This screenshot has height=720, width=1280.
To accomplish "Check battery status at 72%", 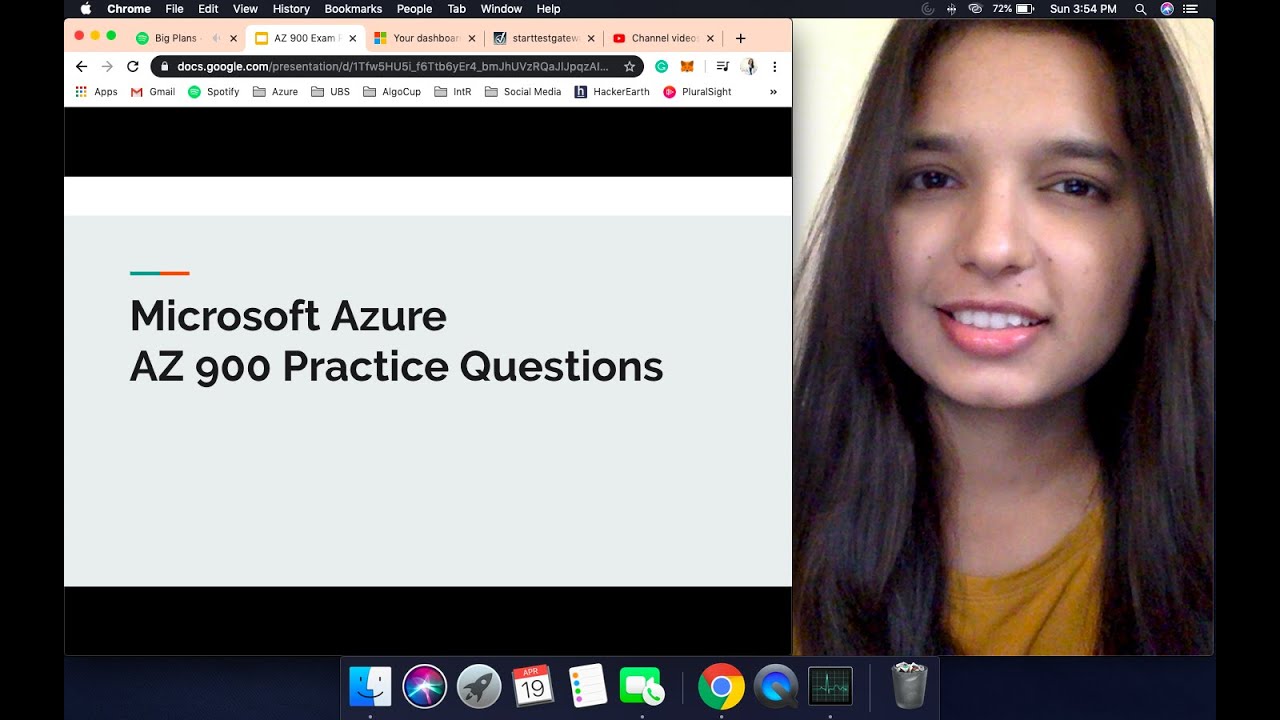I will [1013, 9].
